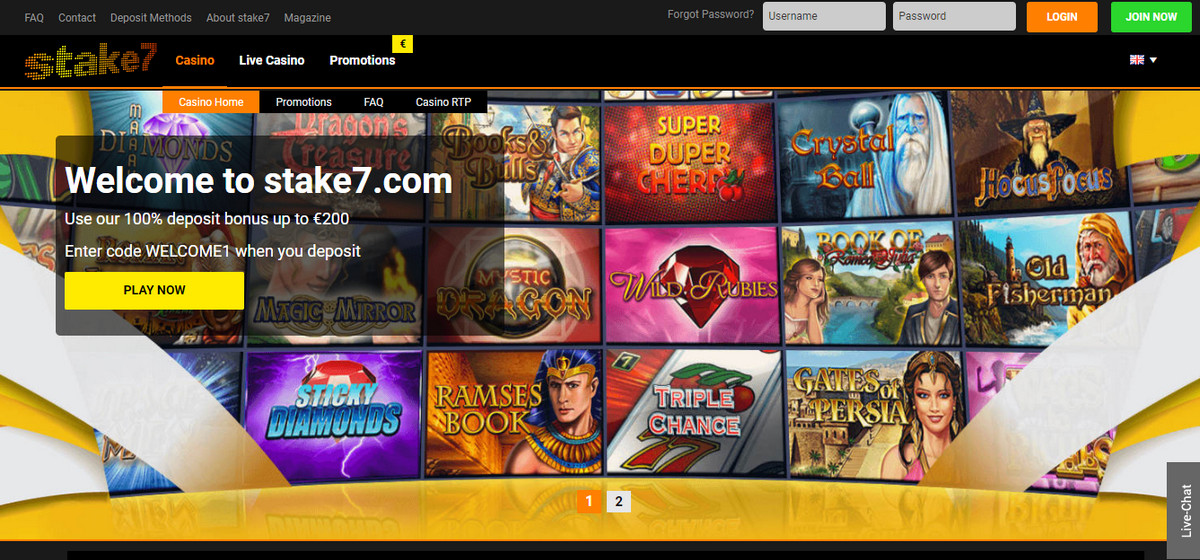The width and height of the screenshot is (1200, 560).
Task: Click the FAQ link in top bar
Action: coord(34,18)
